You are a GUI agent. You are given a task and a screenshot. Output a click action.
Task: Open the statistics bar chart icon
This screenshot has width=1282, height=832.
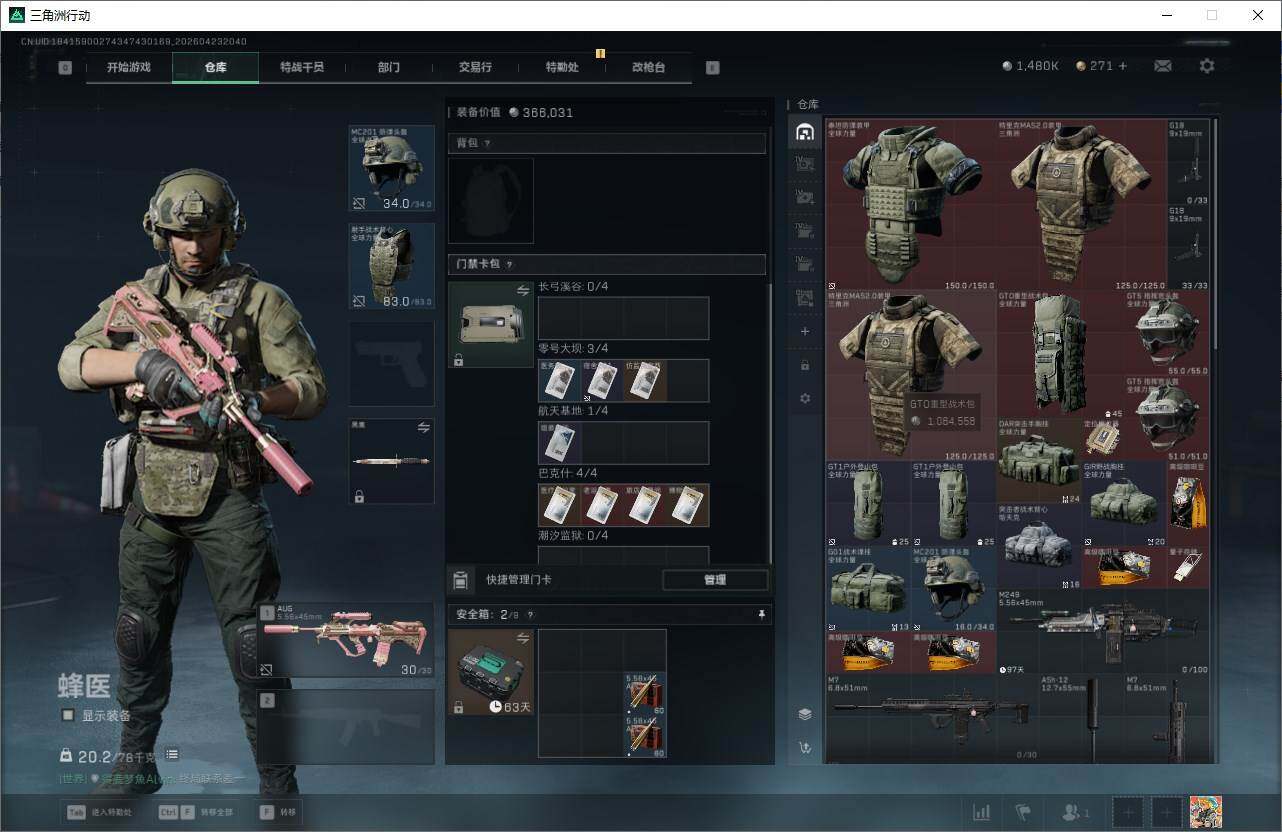click(982, 812)
